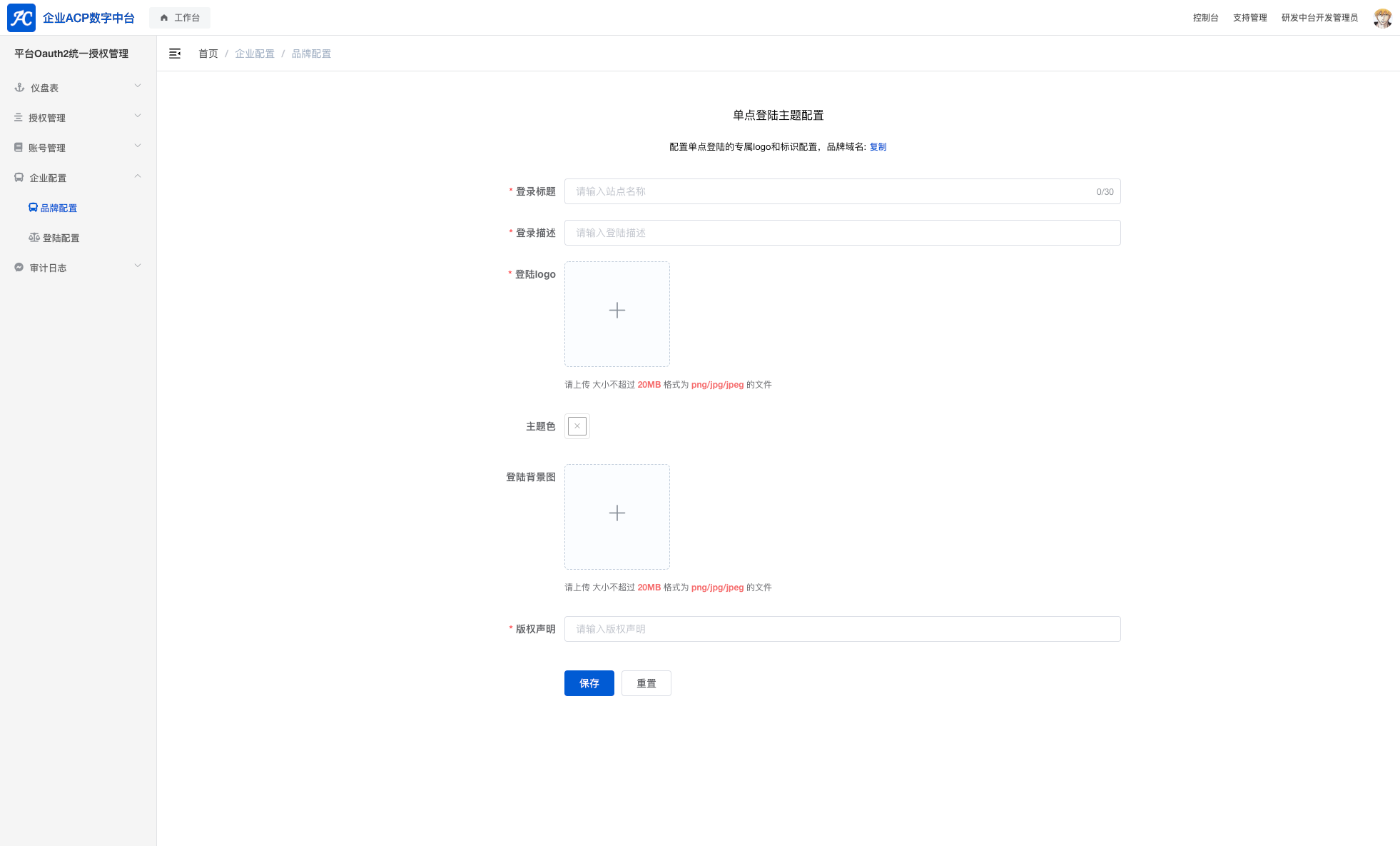Image resolution: width=1400 pixels, height=846 pixels.
Task: Click the anchor icon beside 仪盘表
Action: point(19,88)
